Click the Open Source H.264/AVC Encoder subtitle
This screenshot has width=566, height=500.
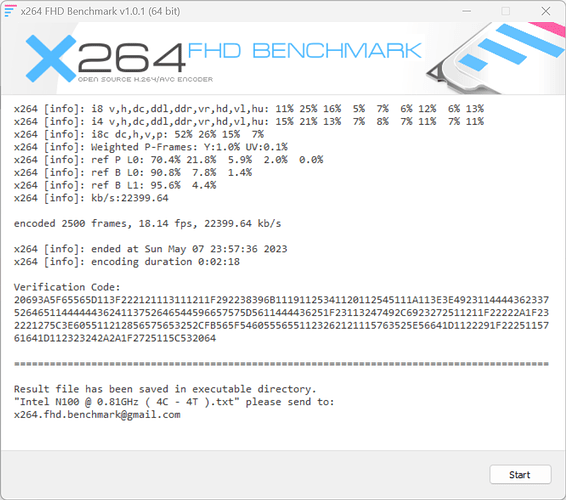click(145, 79)
